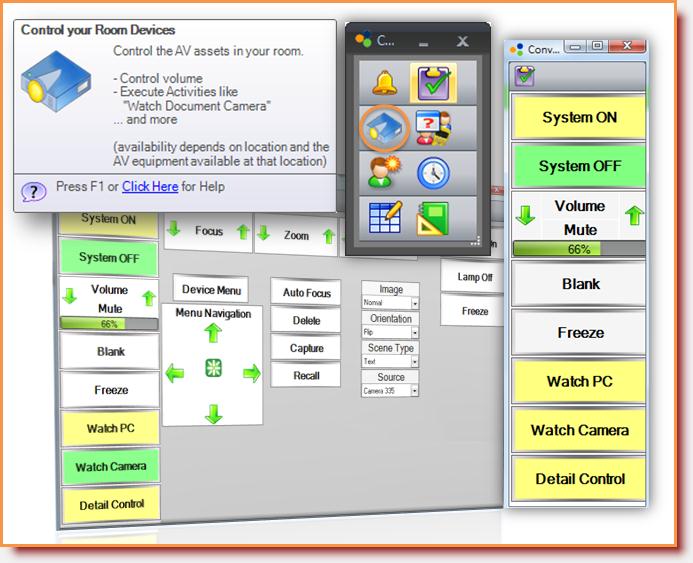
Task: Click Delete button
Action: tap(306, 320)
